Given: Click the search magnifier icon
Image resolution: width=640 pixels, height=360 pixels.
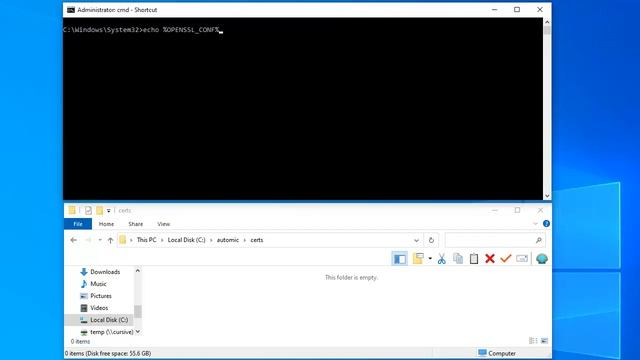Looking at the screenshot, I should (539, 240).
